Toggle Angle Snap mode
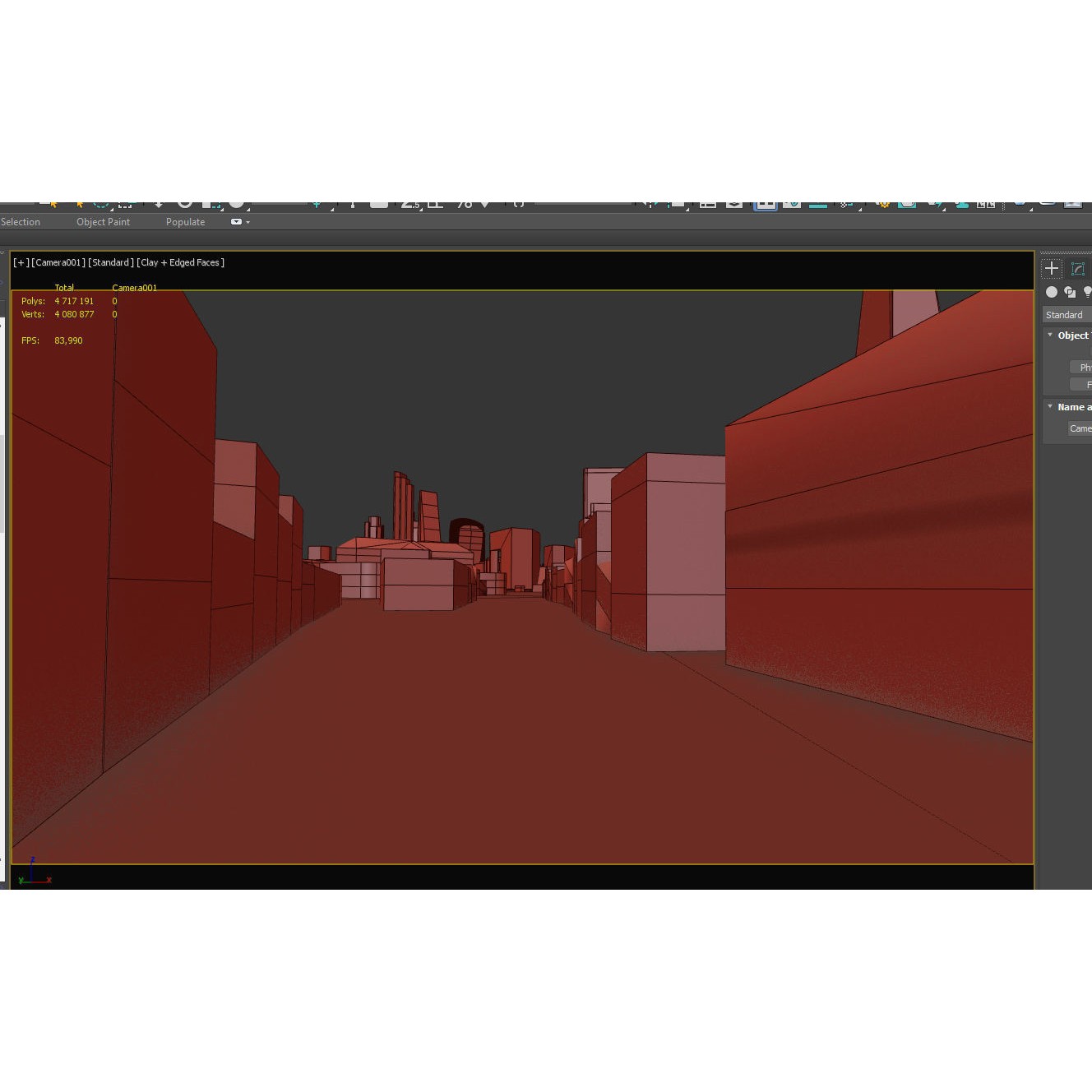Viewport: 1092px width, 1092px height. pyautogui.click(x=436, y=202)
